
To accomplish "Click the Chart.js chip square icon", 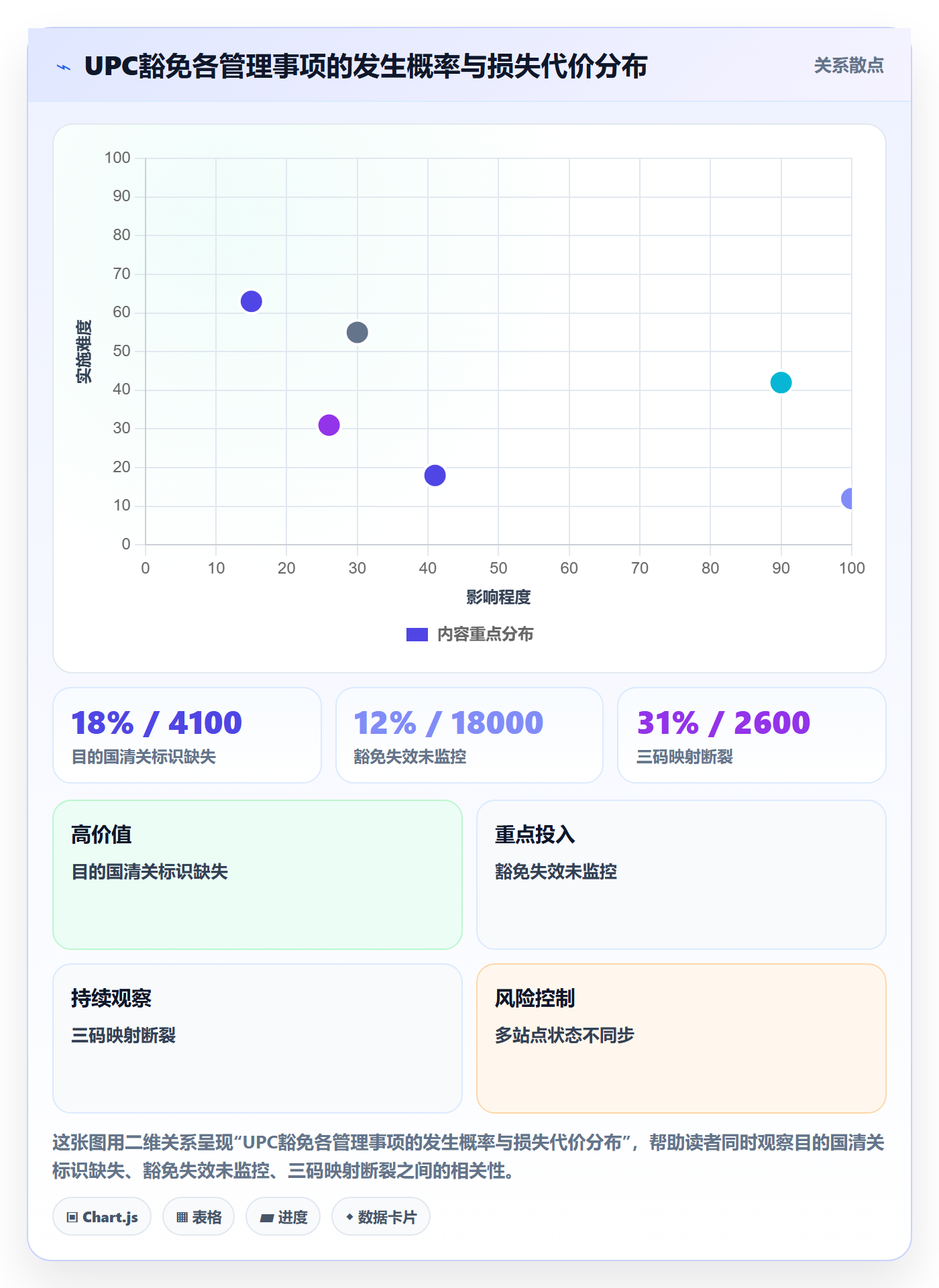I will (72, 1218).
